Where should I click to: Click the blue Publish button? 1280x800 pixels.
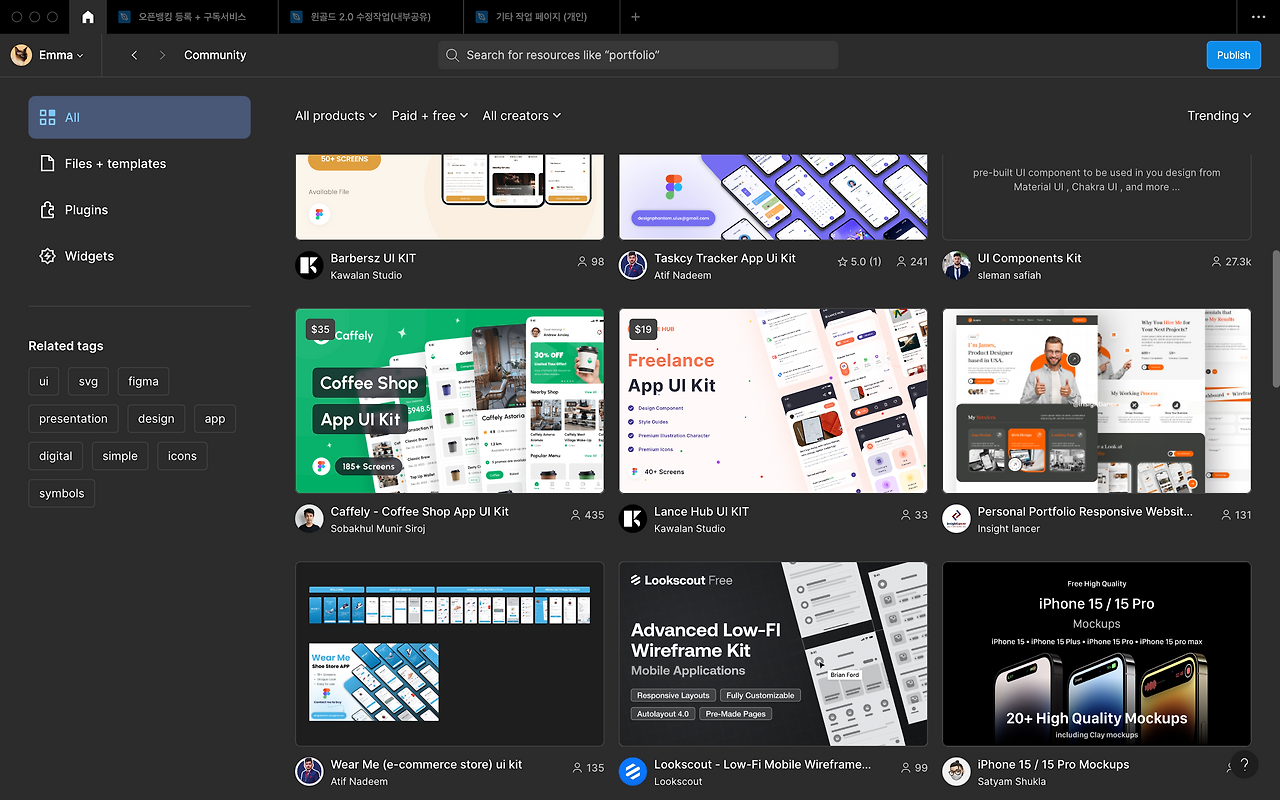[x=1233, y=55]
